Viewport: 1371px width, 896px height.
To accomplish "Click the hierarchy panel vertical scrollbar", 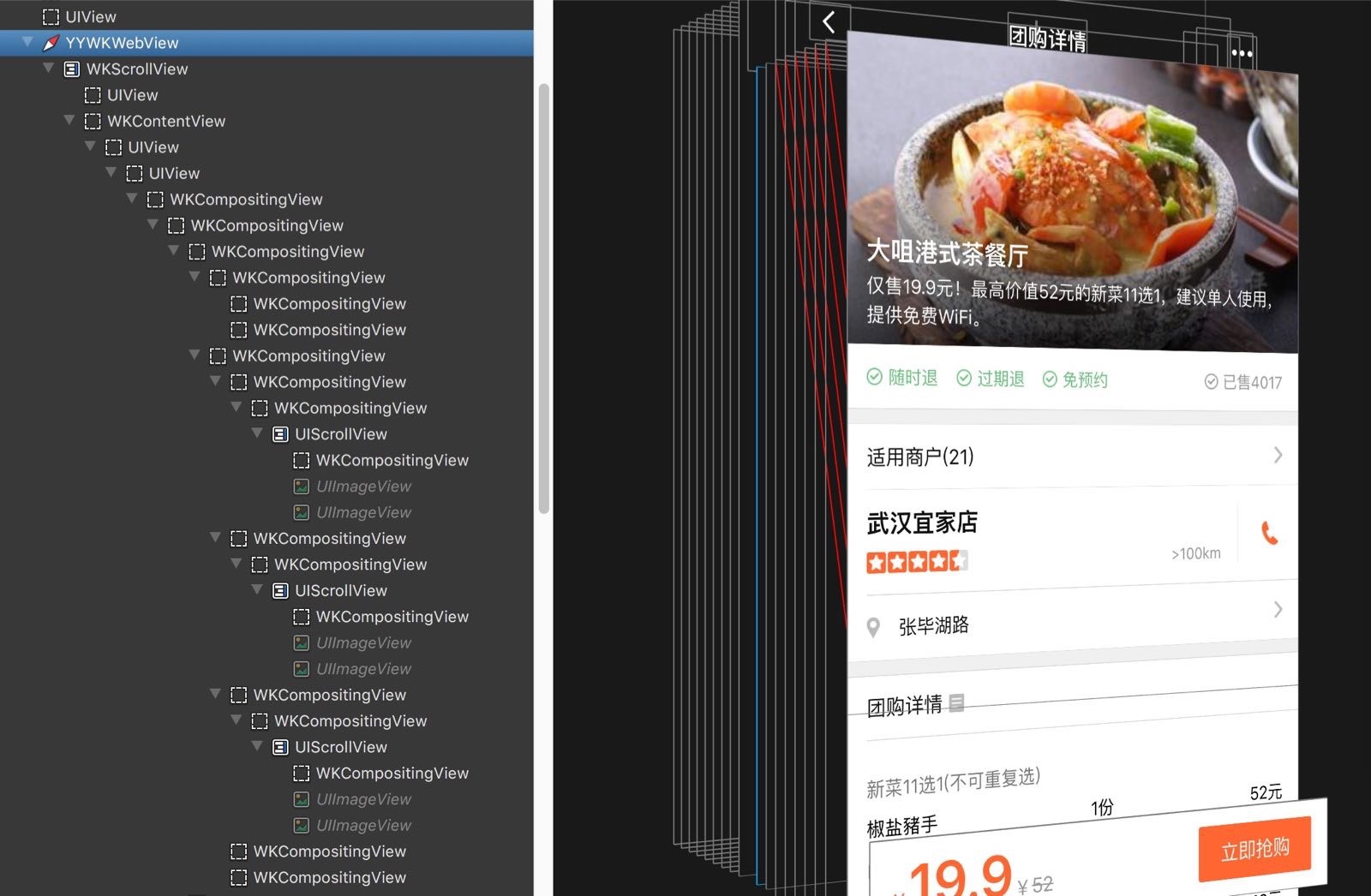I will pos(543,298).
